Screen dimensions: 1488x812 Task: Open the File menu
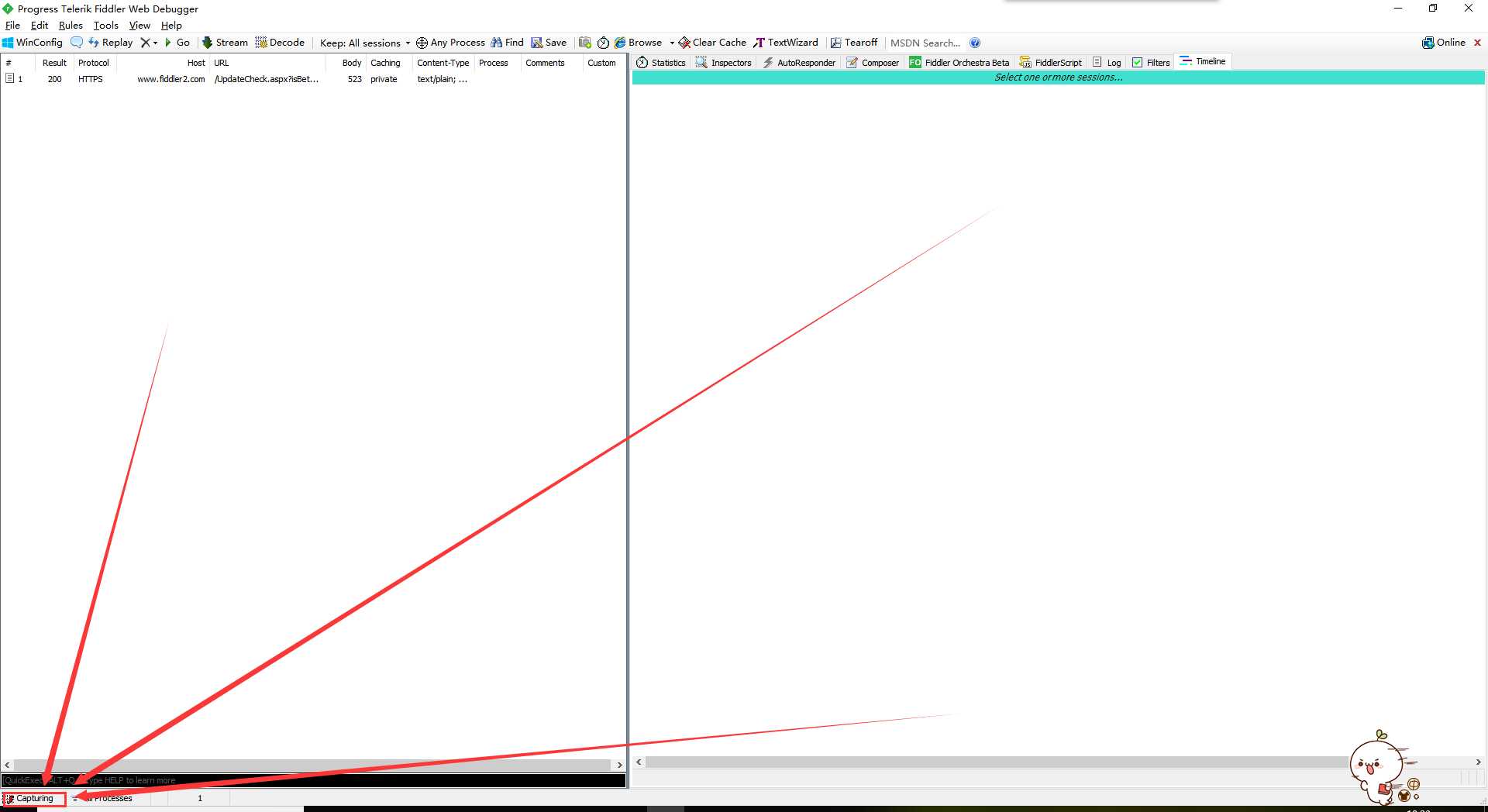click(12, 26)
